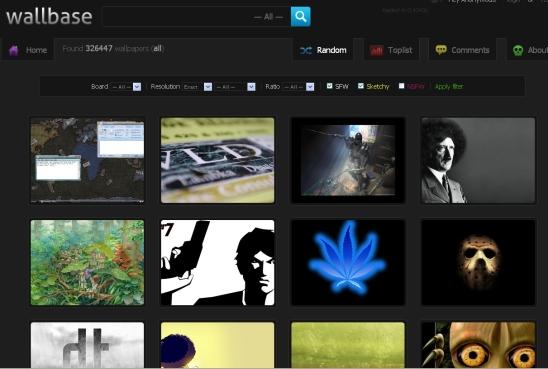Open the Random tab
This screenshot has width=548, height=369.
click(323, 50)
